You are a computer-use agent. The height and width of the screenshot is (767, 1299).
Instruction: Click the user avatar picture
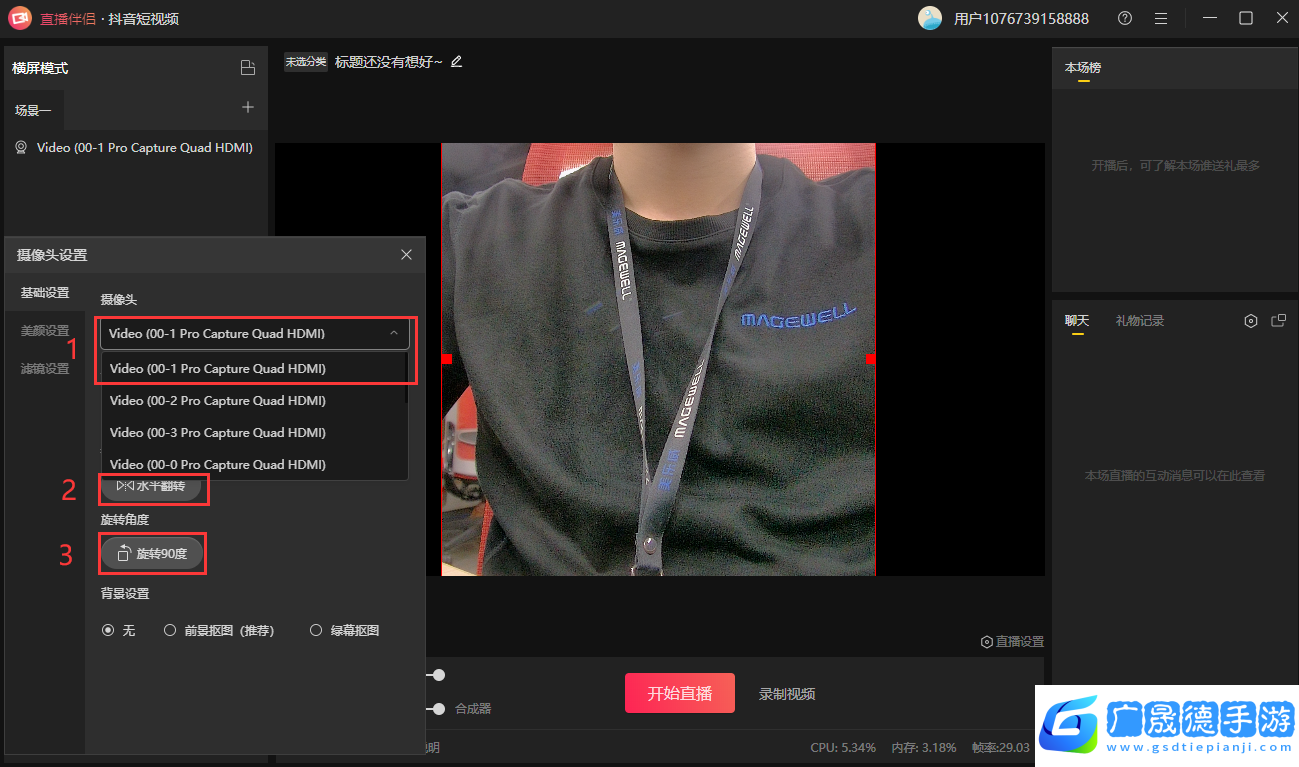pyautogui.click(x=930, y=18)
